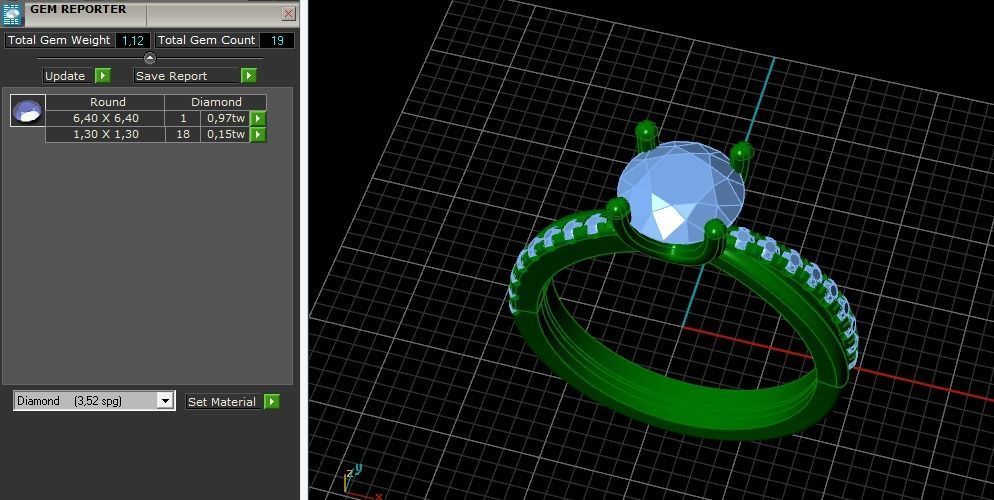Click the Round column header
The width and height of the screenshot is (994, 500).
[105, 102]
